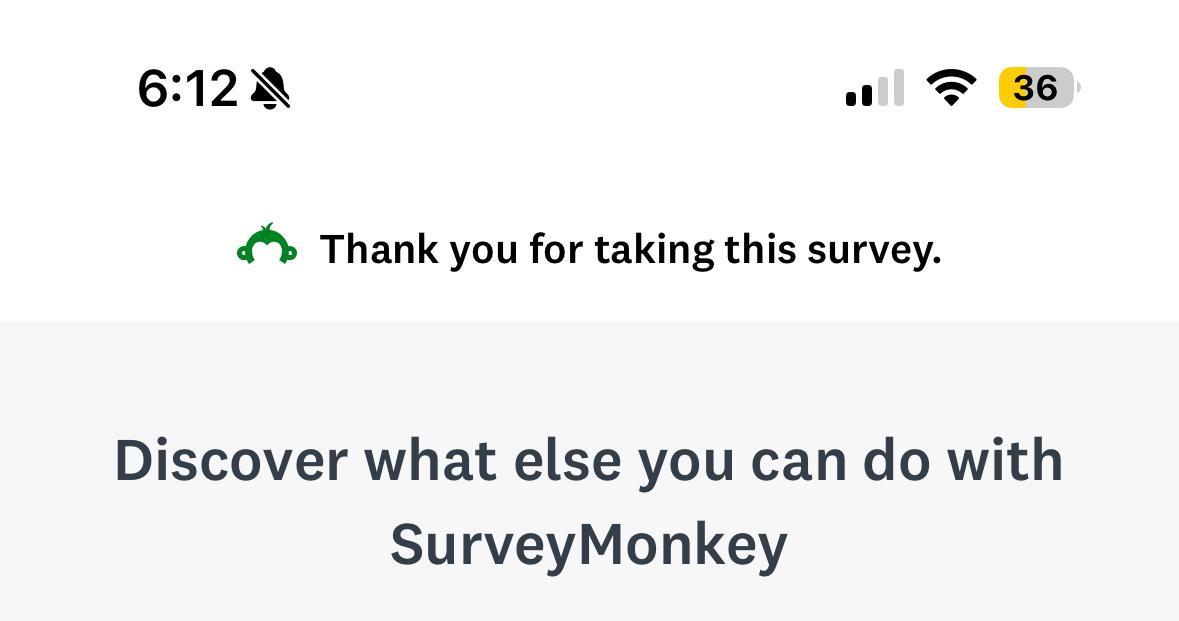This screenshot has width=1179, height=621.
Task: Tap the word "else" in the heading
Action: coord(567,461)
